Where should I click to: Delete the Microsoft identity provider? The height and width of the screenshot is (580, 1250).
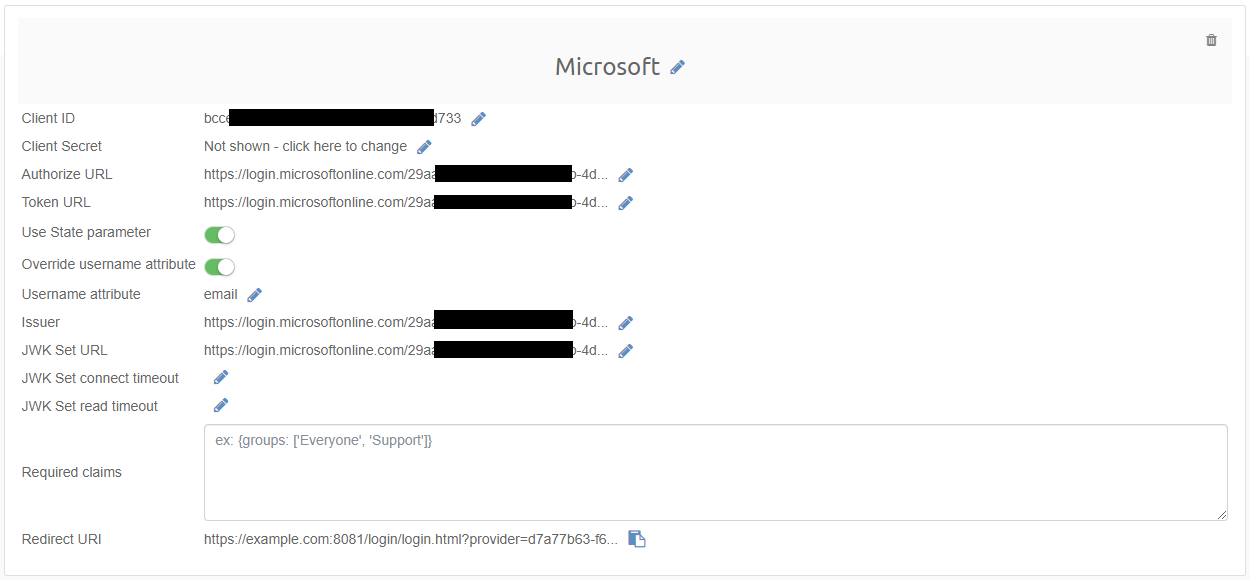point(1211,40)
